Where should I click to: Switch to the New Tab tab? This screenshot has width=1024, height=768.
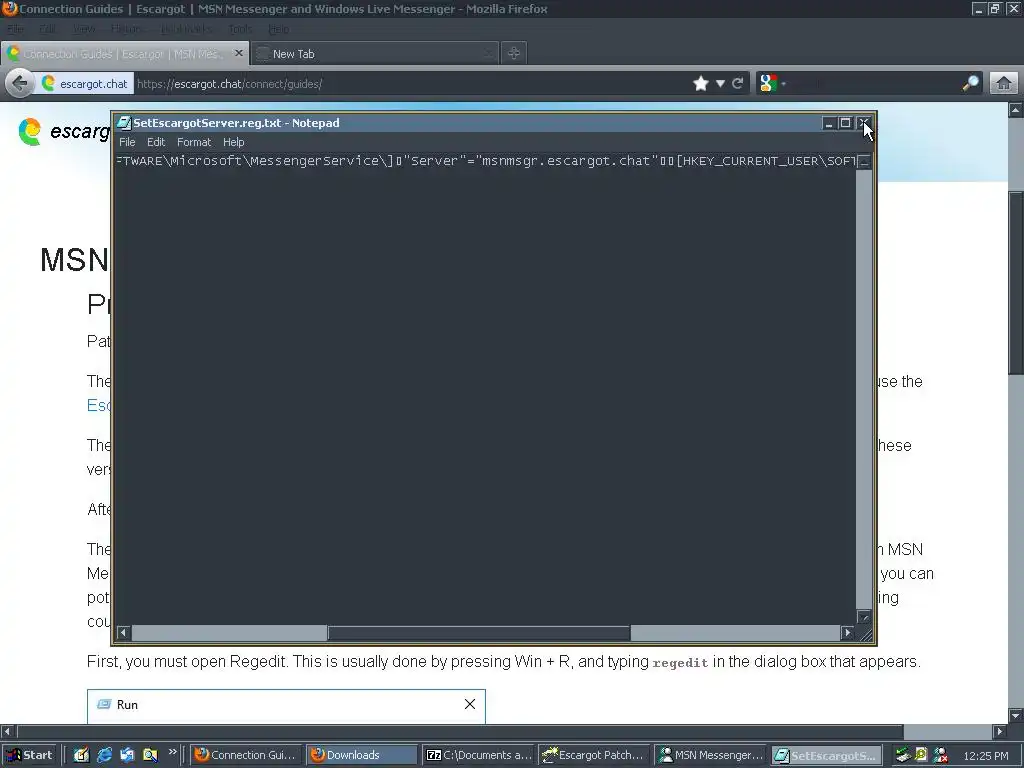(375, 54)
